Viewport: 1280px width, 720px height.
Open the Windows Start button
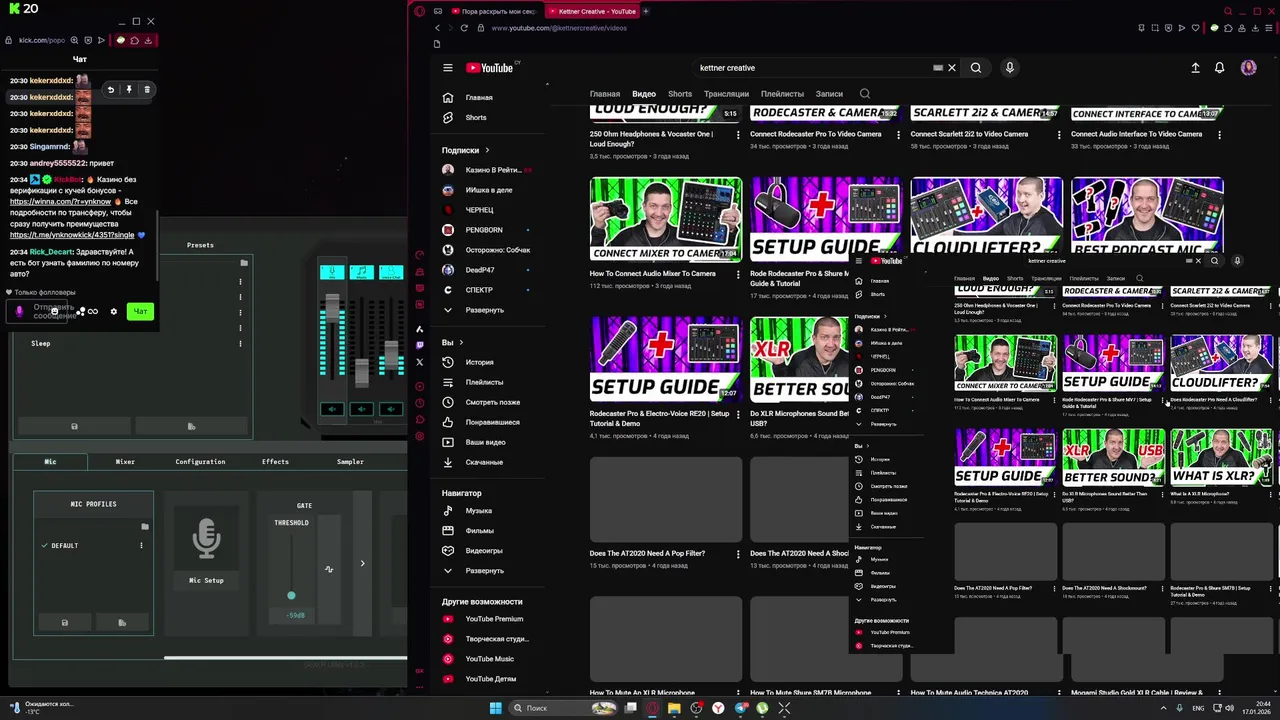point(495,708)
